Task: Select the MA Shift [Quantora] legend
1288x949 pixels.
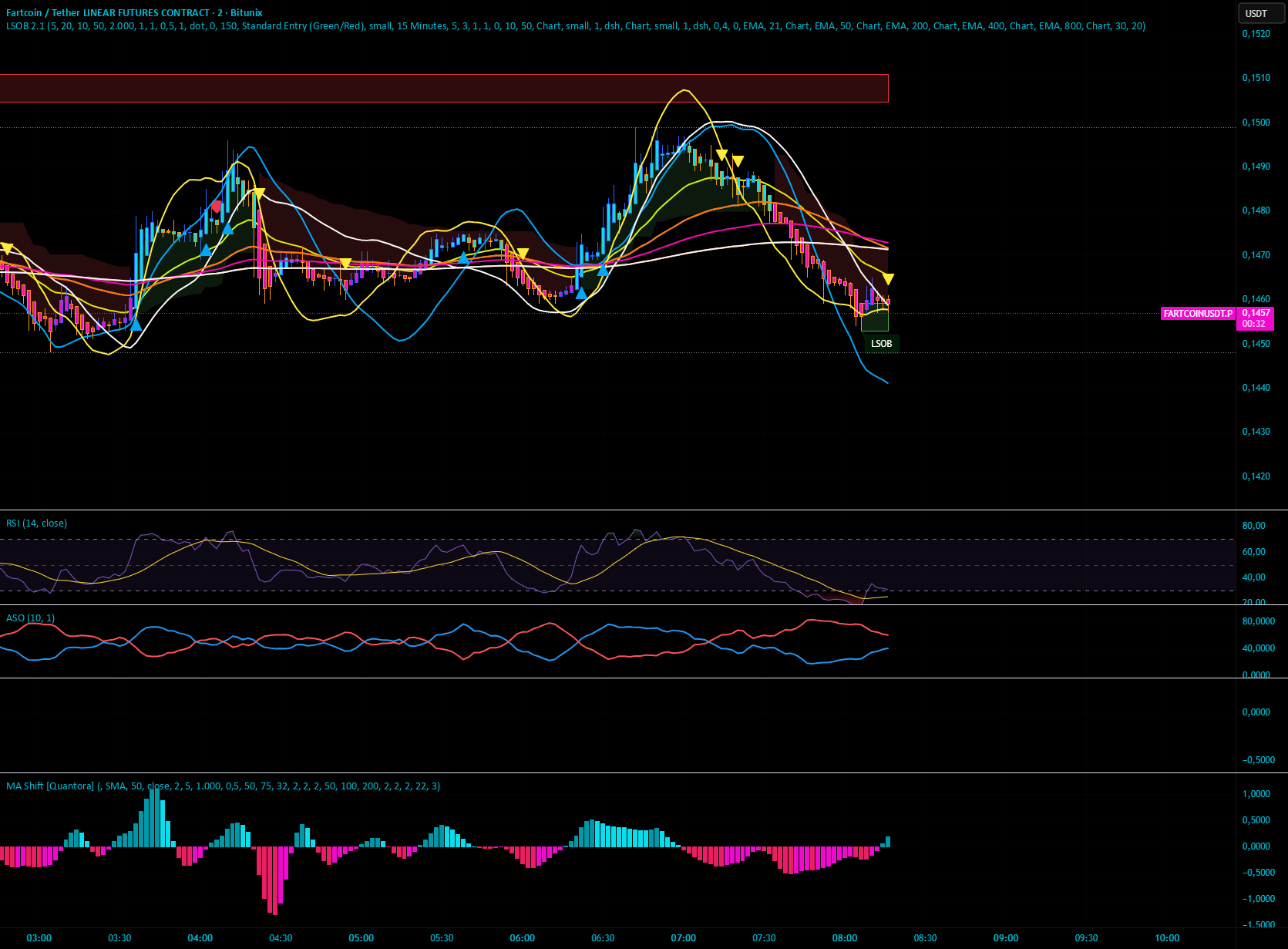Action: (x=223, y=786)
